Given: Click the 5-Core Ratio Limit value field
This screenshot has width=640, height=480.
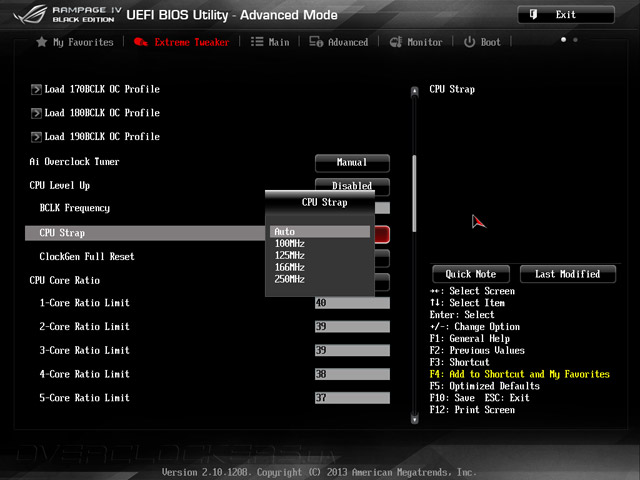Looking at the screenshot, I should click(x=352, y=398).
